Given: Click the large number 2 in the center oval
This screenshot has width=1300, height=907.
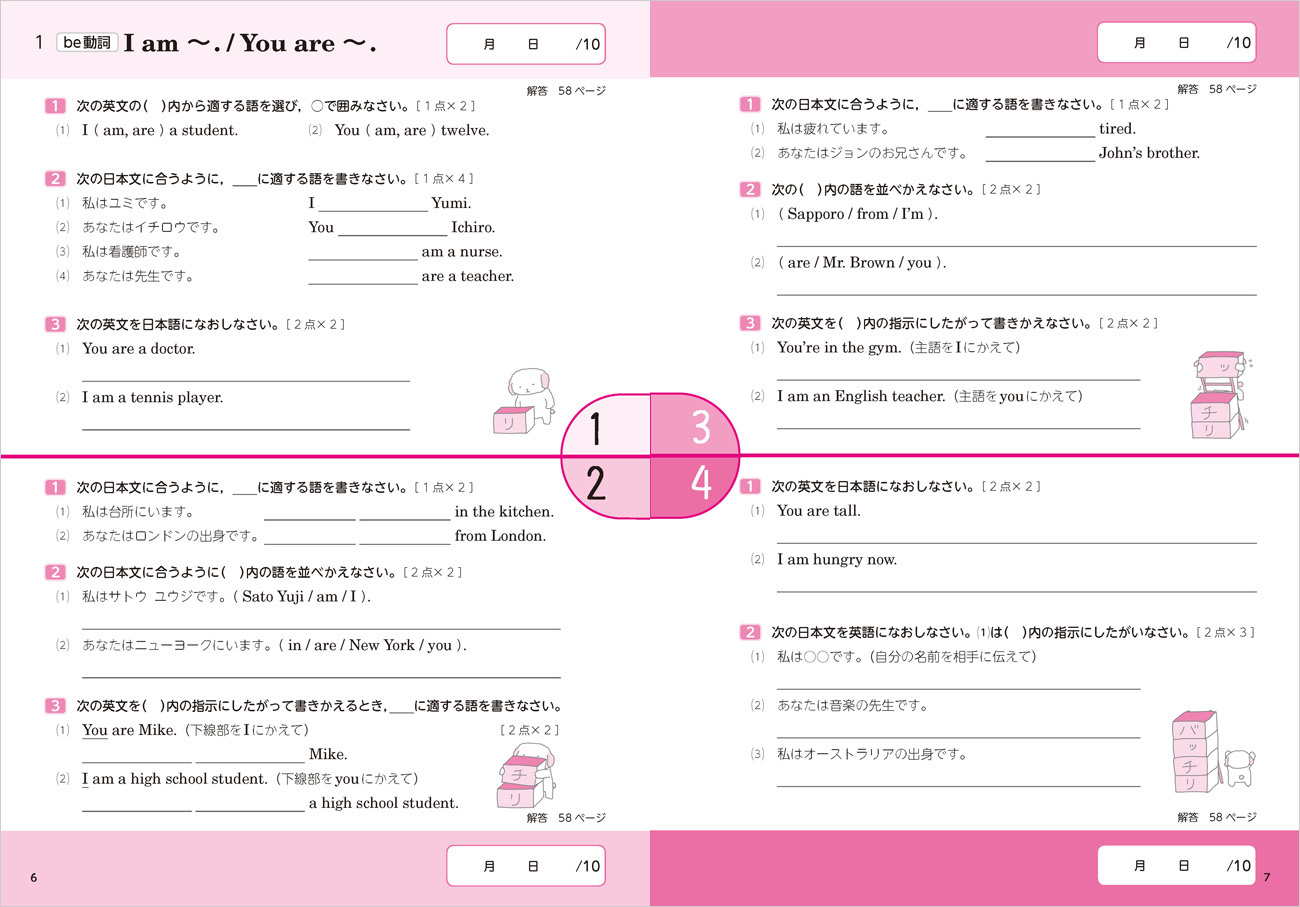Looking at the screenshot, I should pos(596,483).
